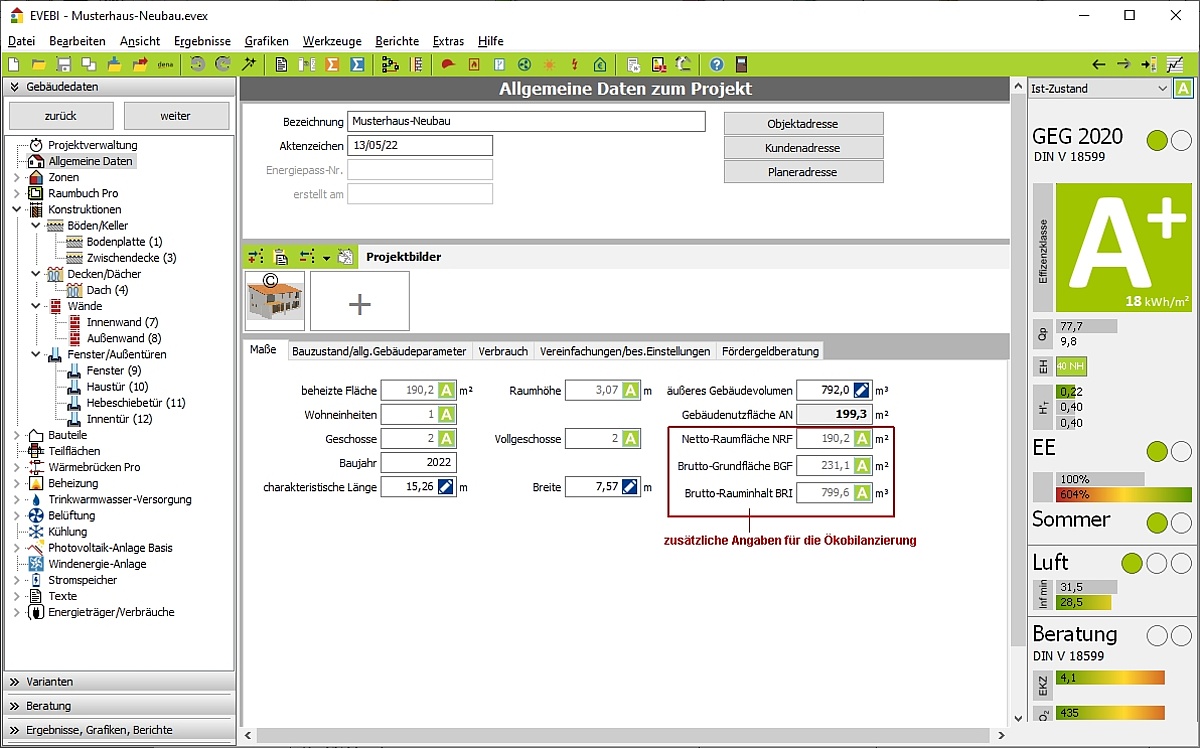Screen dimensions: 1200x748
Task: Open the line chart icon at top right
Action: point(1174,64)
